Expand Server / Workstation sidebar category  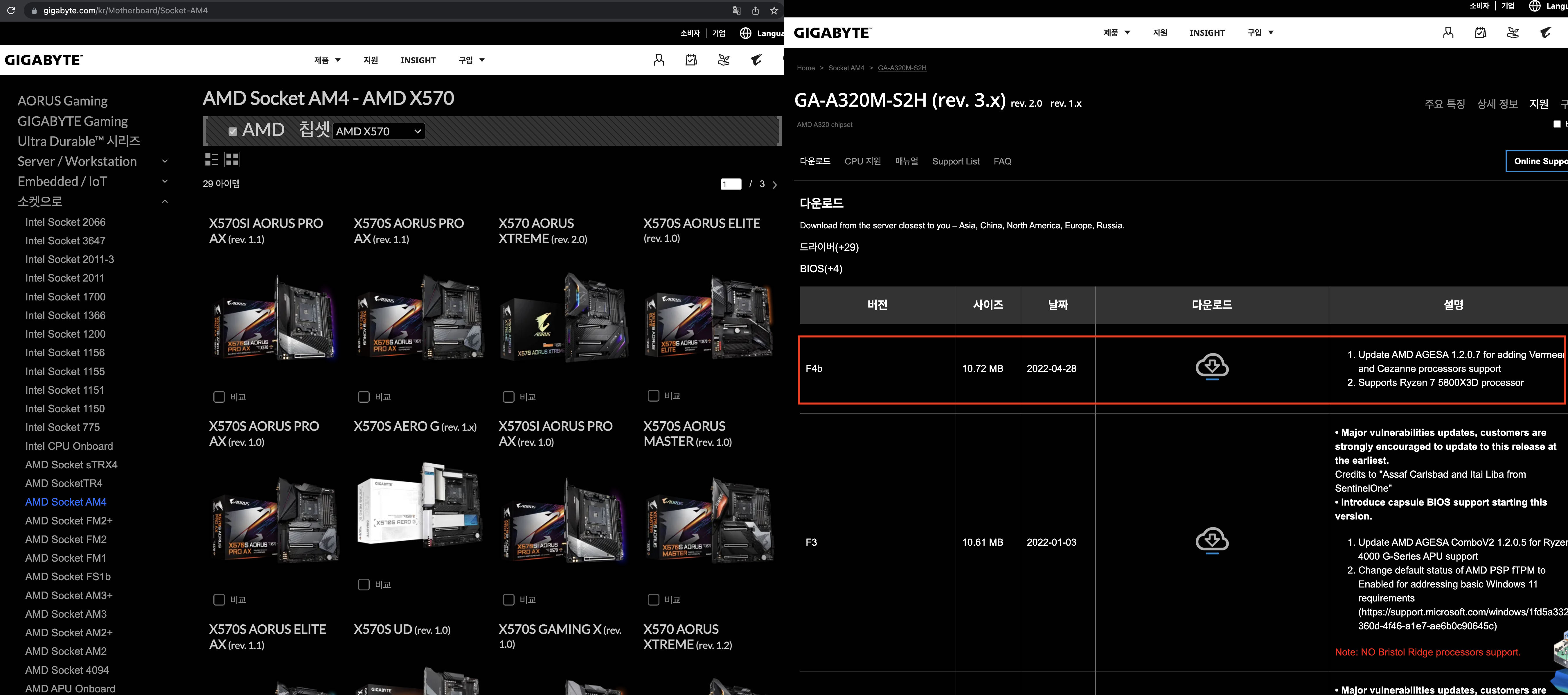164,162
